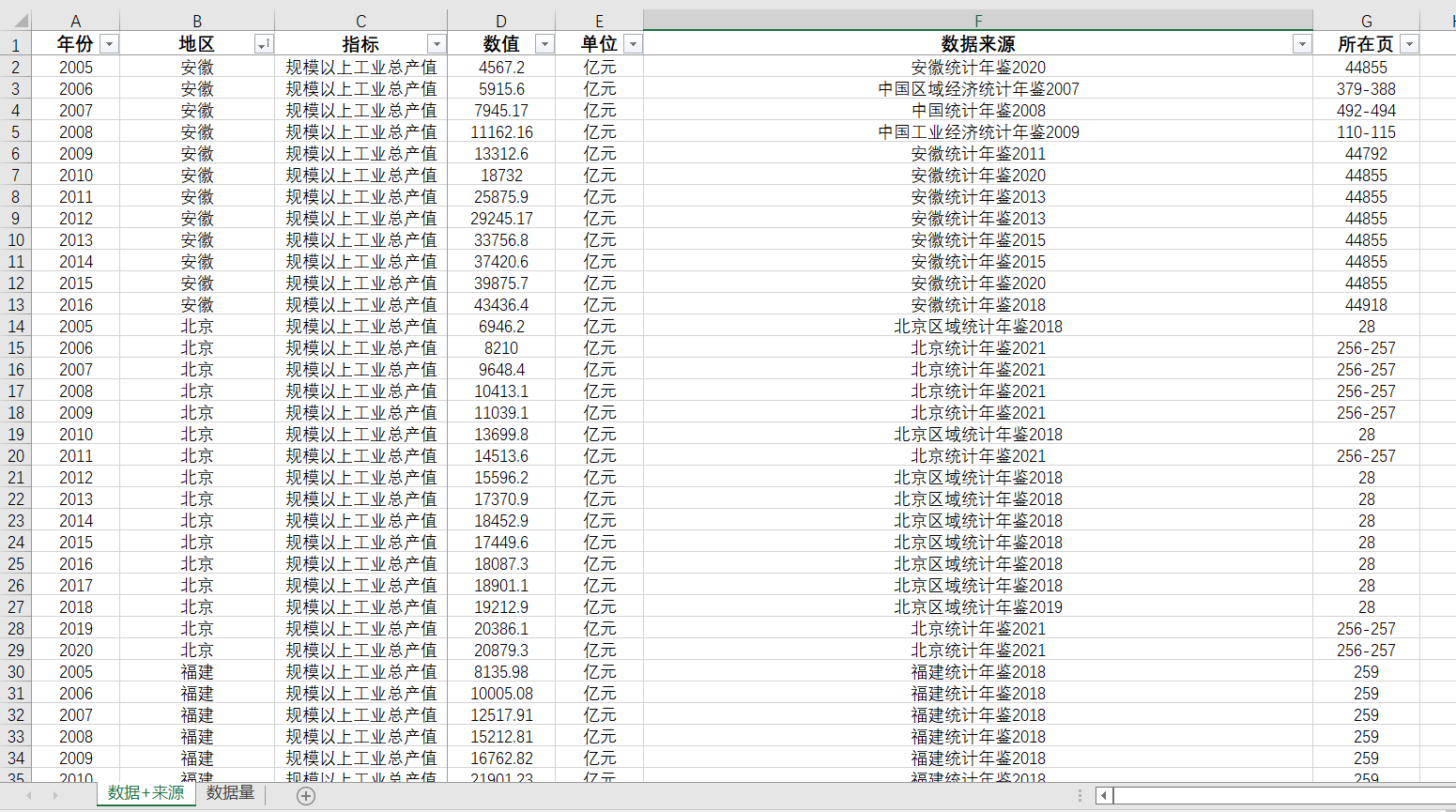The height and width of the screenshot is (812, 1456).
Task: Click cell 安徽统计年鉴2011
Action: (978, 153)
